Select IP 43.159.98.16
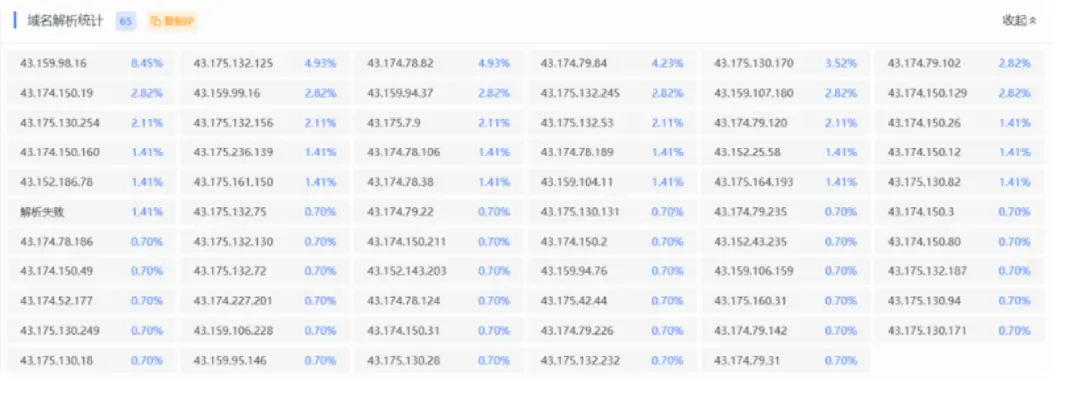 (53, 63)
